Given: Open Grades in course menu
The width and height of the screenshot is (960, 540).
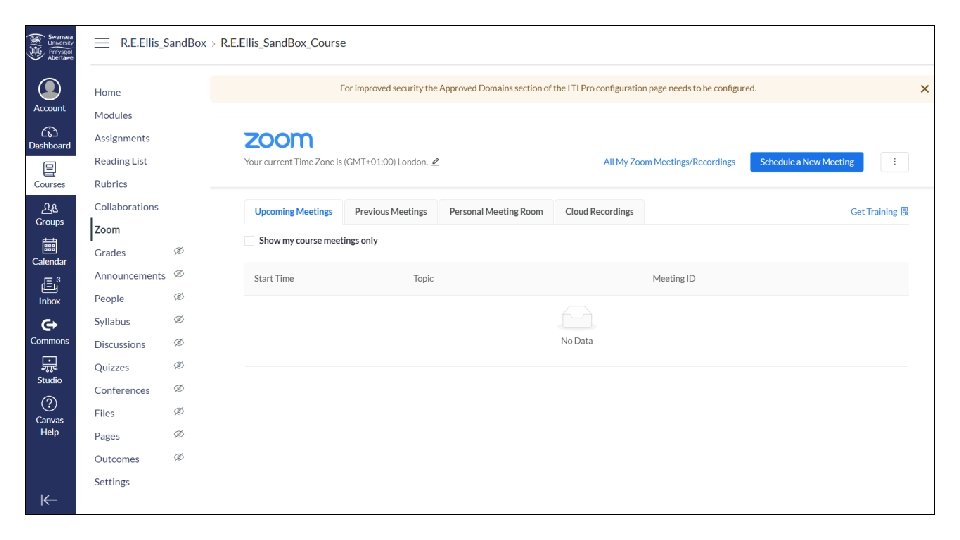Looking at the screenshot, I should 110,253.
